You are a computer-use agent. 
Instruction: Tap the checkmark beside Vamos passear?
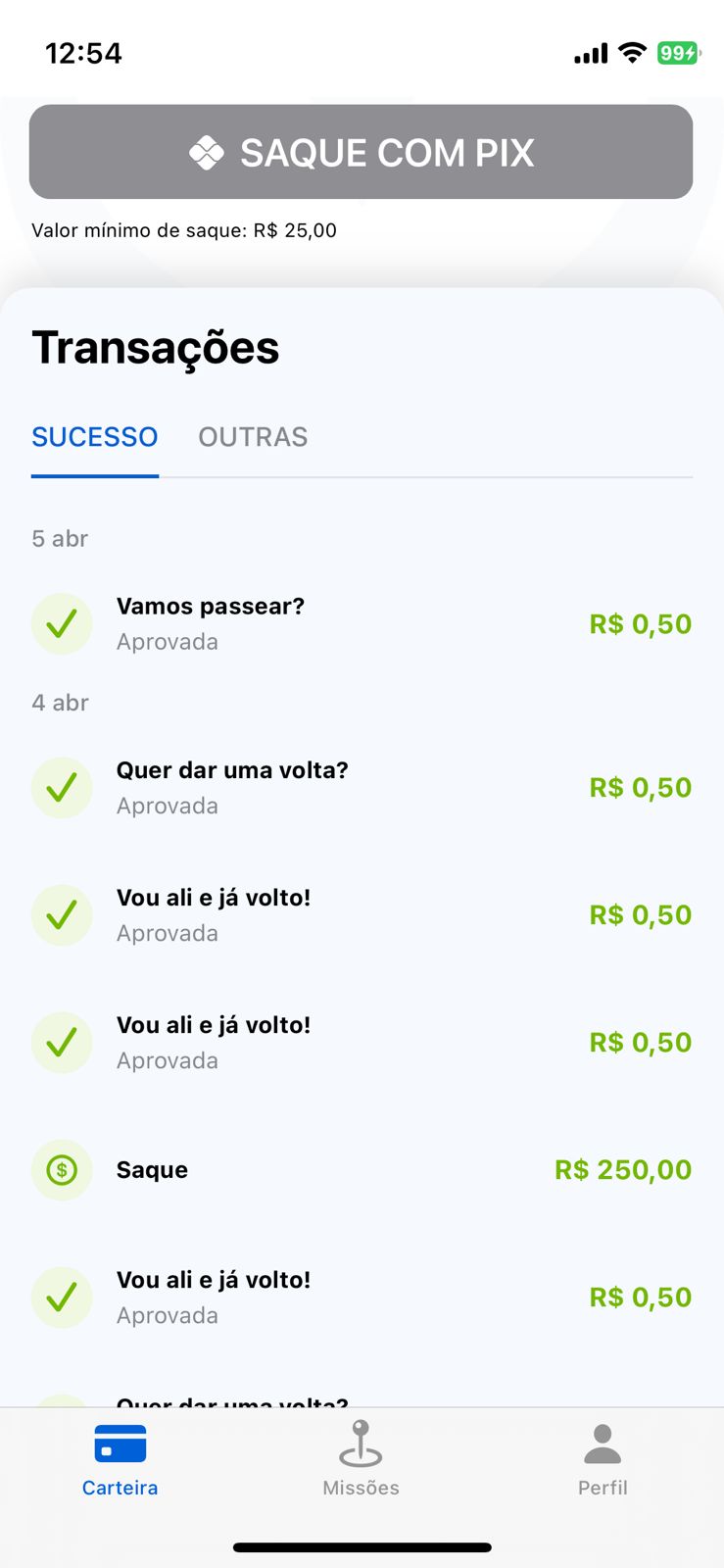coord(62,623)
